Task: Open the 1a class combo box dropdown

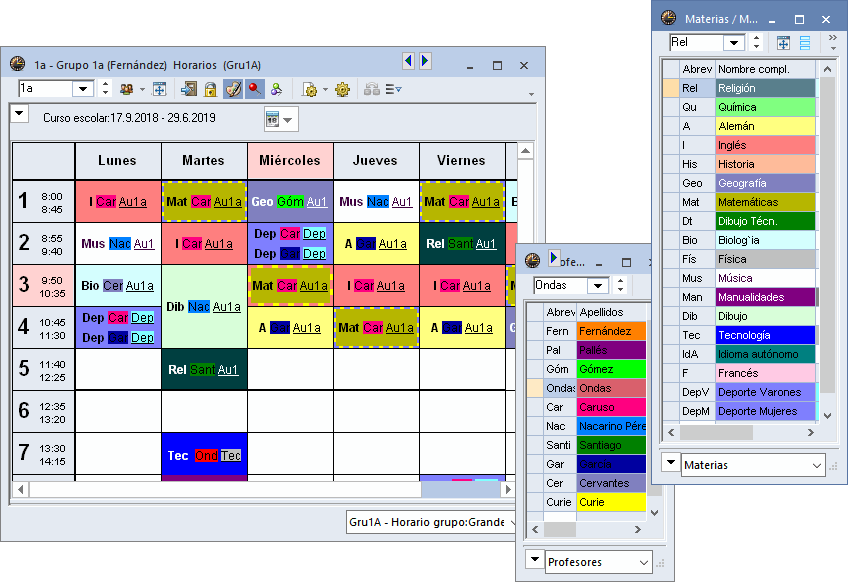Action: (x=83, y=89)
